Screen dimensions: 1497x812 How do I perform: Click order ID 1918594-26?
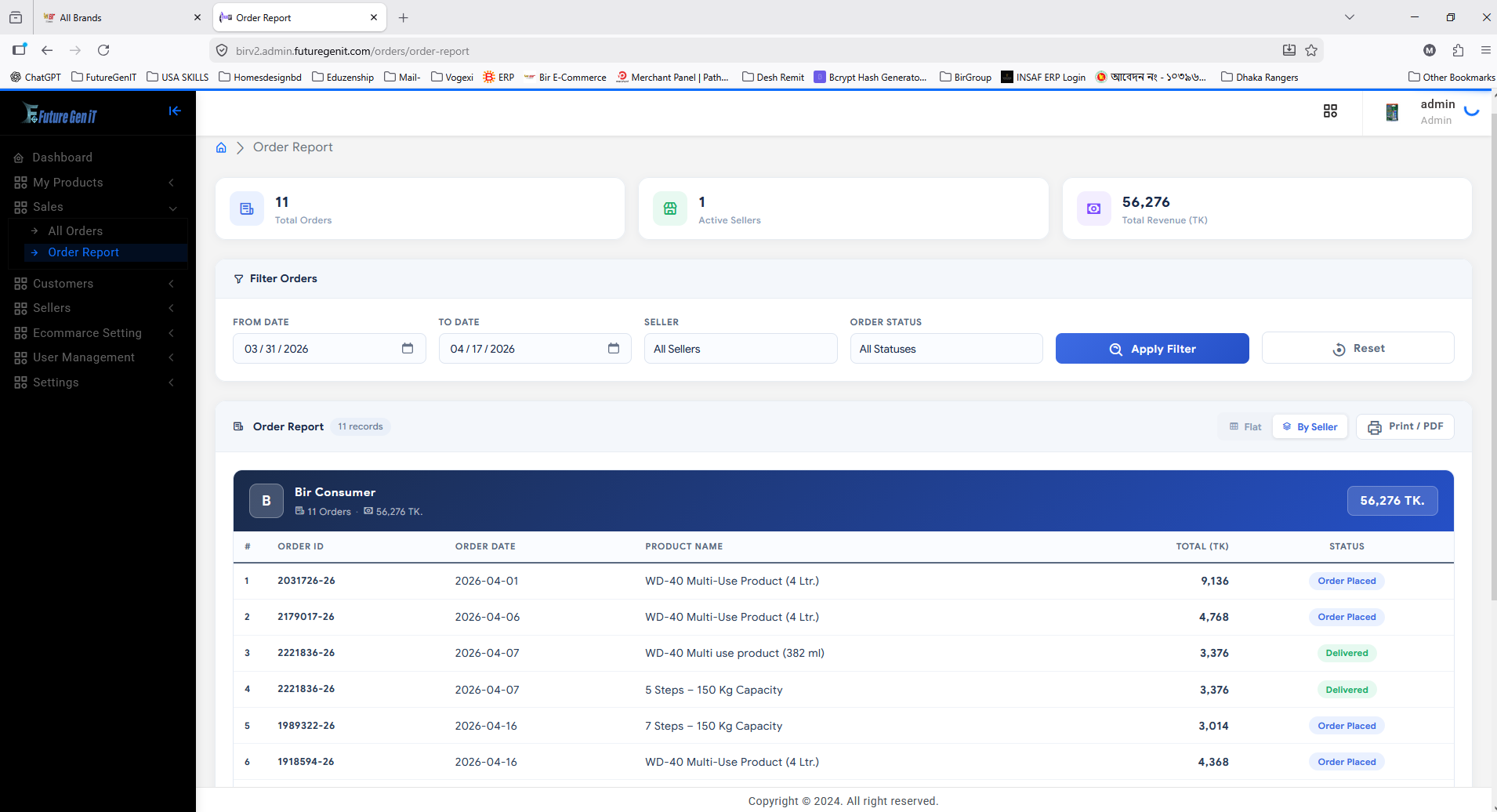(x=306, y=762)
